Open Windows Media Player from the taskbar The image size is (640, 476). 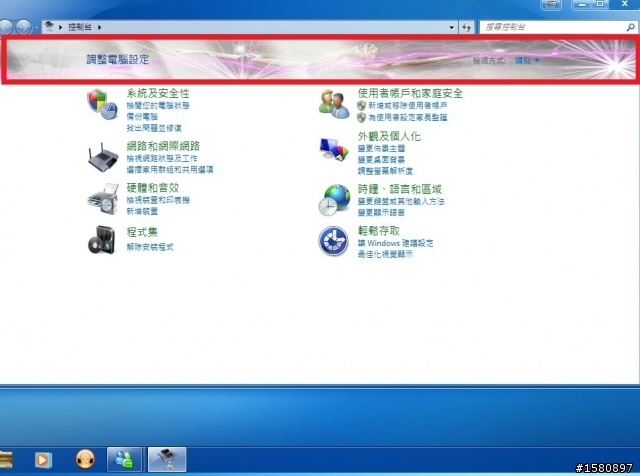coord(43,460)
